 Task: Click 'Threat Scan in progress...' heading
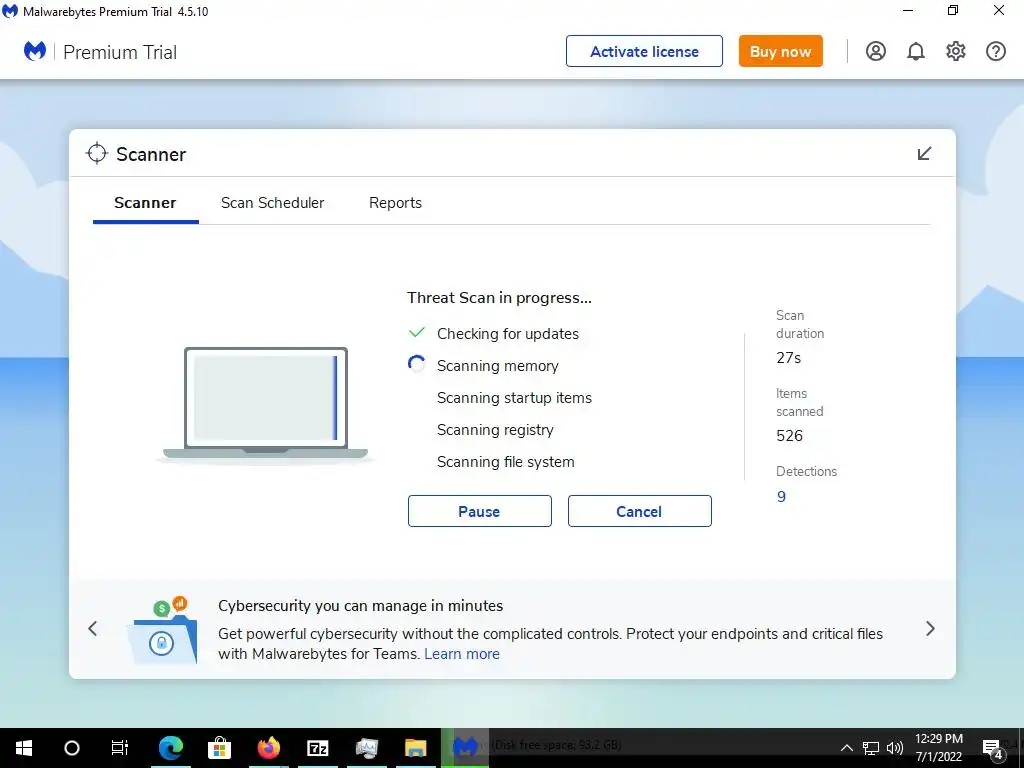coord(499,298)
